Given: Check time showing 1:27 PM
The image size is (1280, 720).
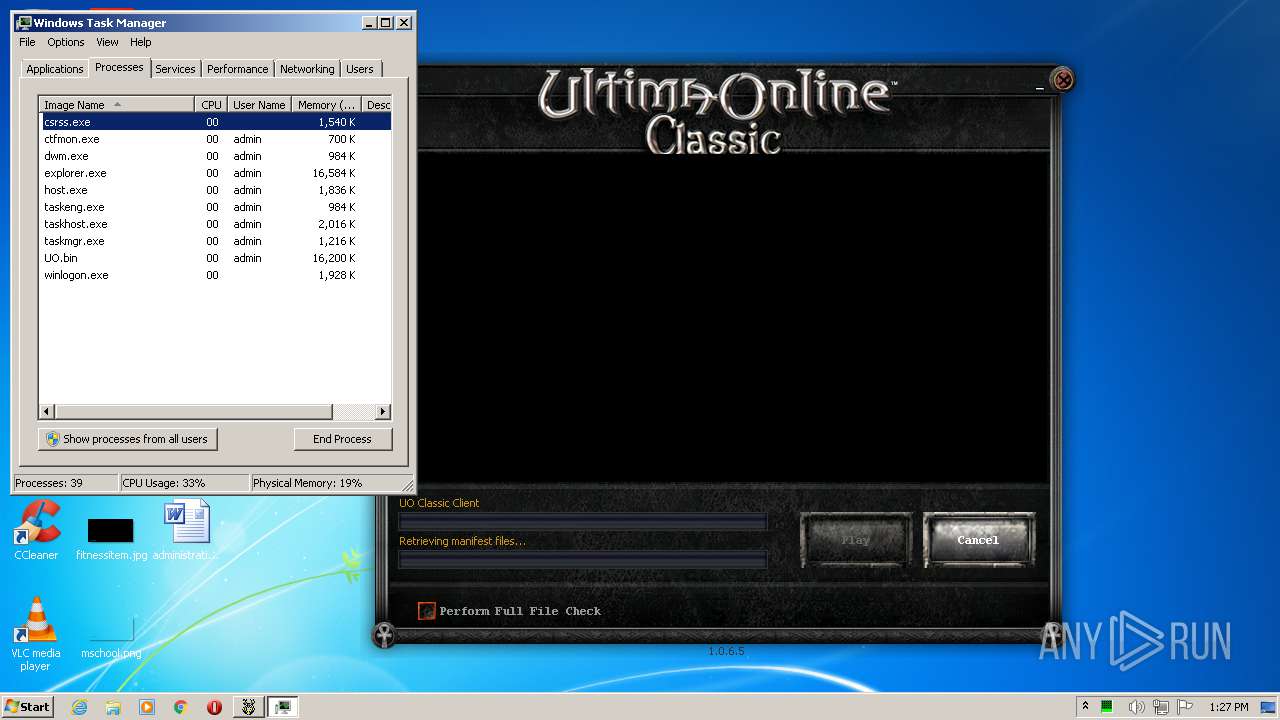Looking at the screenshot, I should 1229,707.
